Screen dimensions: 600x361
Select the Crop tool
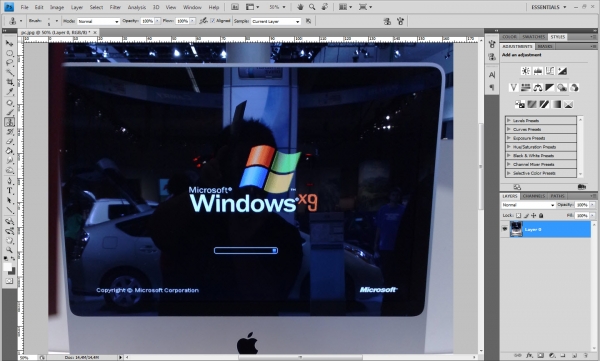10,82
